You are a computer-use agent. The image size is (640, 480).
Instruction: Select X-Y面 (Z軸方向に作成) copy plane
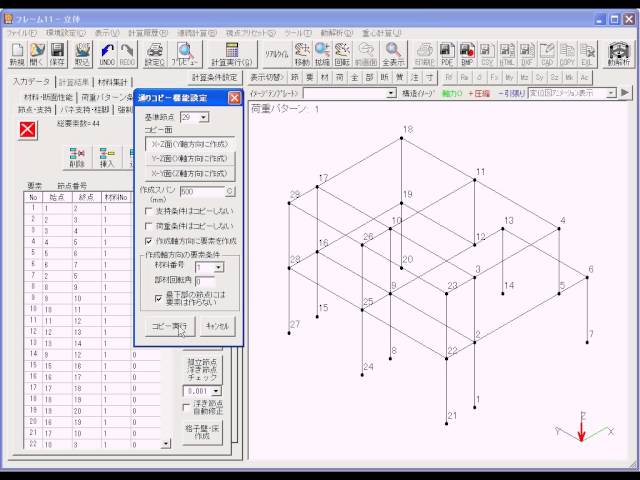coord(190,173)
